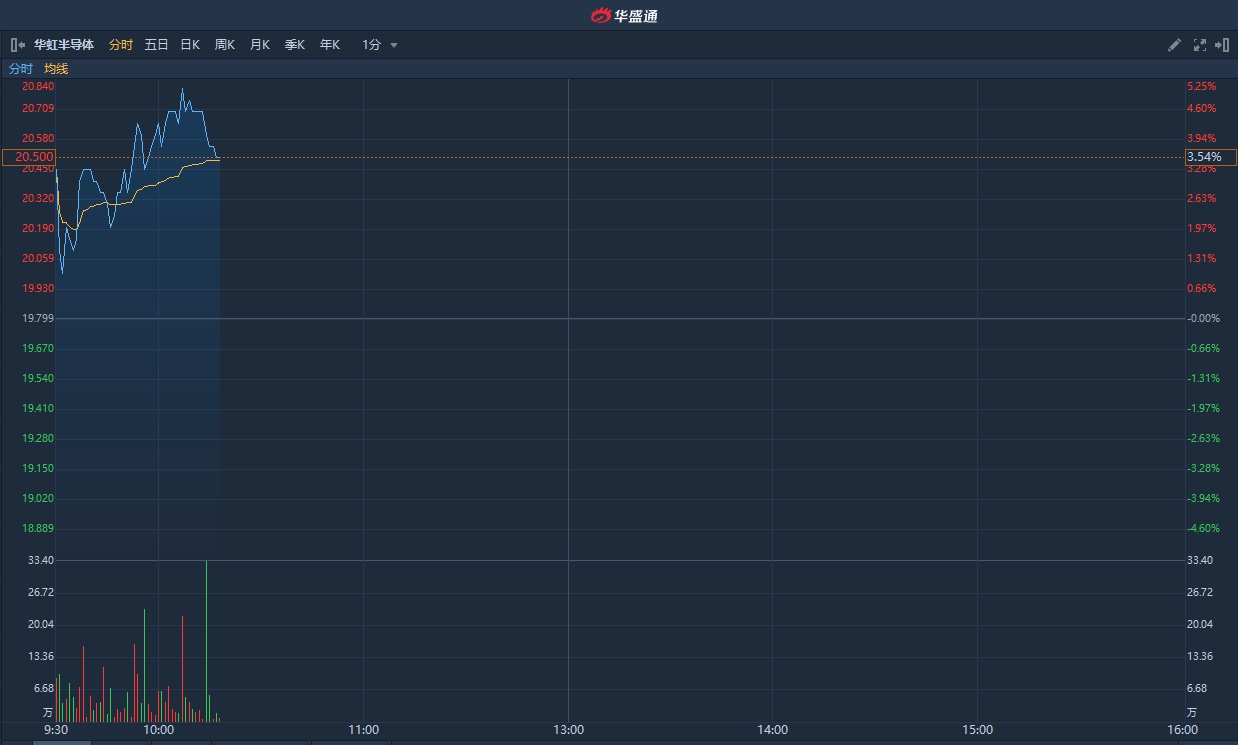Switch to the 日K daily candlestick tab

coord(190,45)
